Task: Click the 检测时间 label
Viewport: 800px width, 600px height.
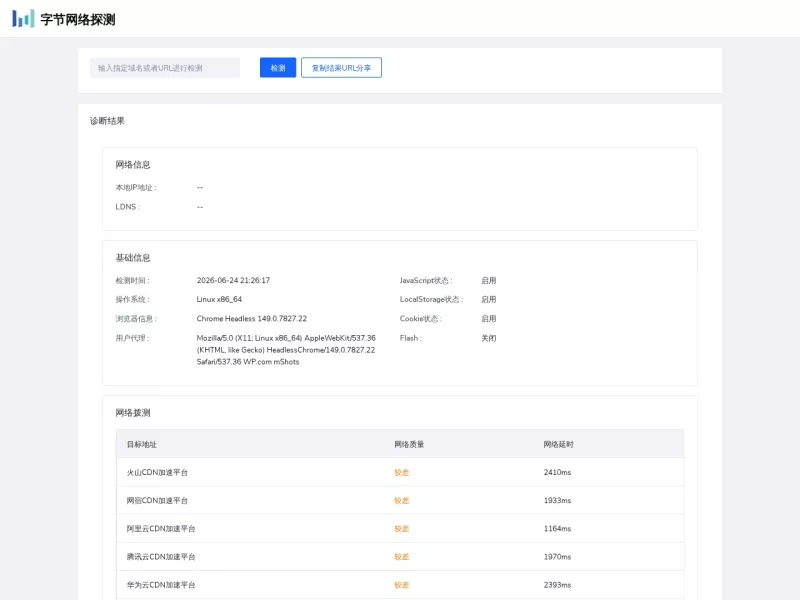Action: (x=132, y=281)
